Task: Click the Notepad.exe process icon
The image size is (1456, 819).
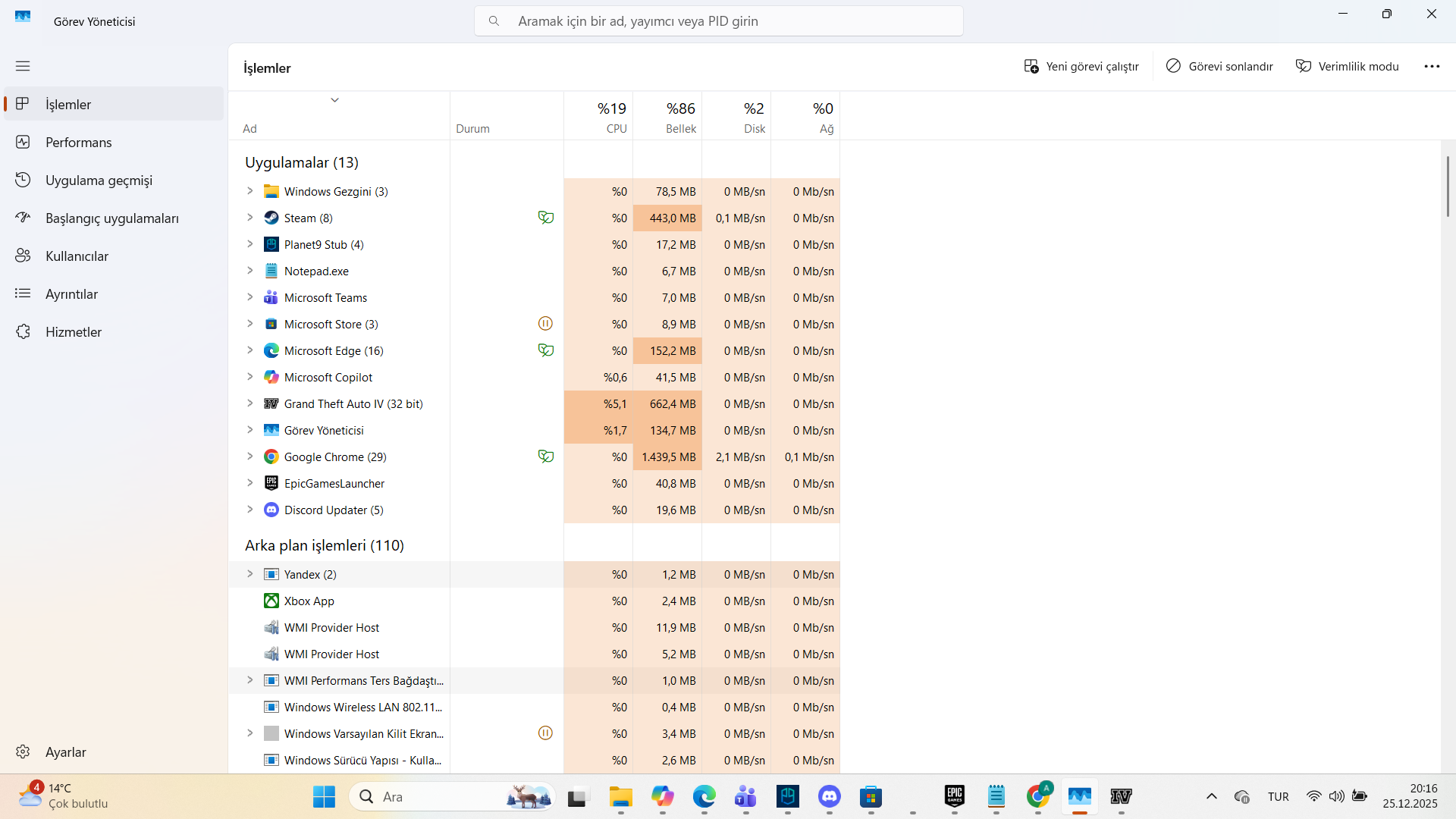Action: click(271, 271)
